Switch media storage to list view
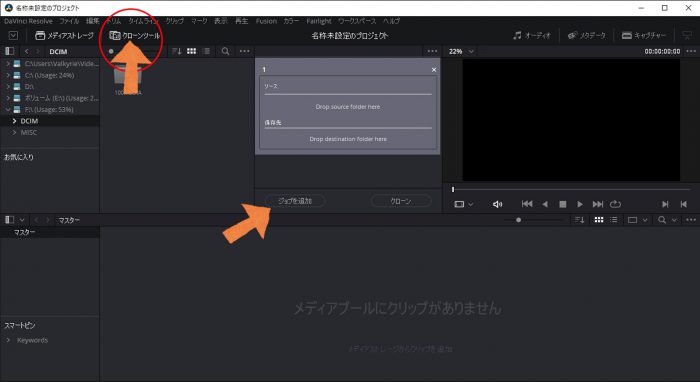 coord(206,51)
